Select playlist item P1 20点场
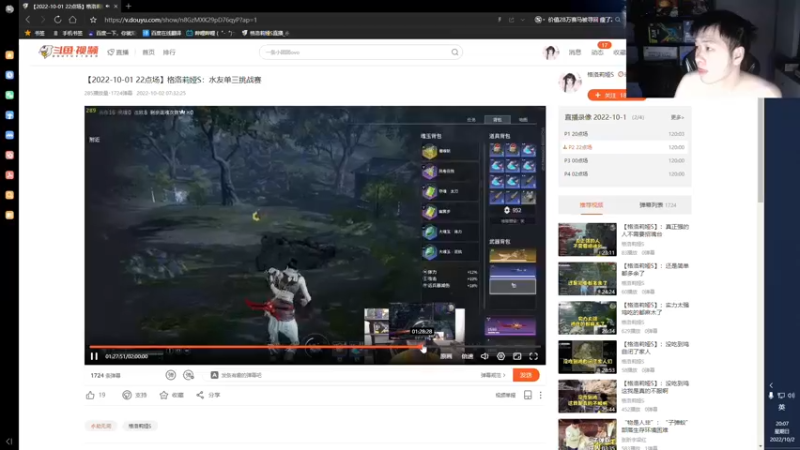This screenshot has width=800, height=450. click(624, 134)
